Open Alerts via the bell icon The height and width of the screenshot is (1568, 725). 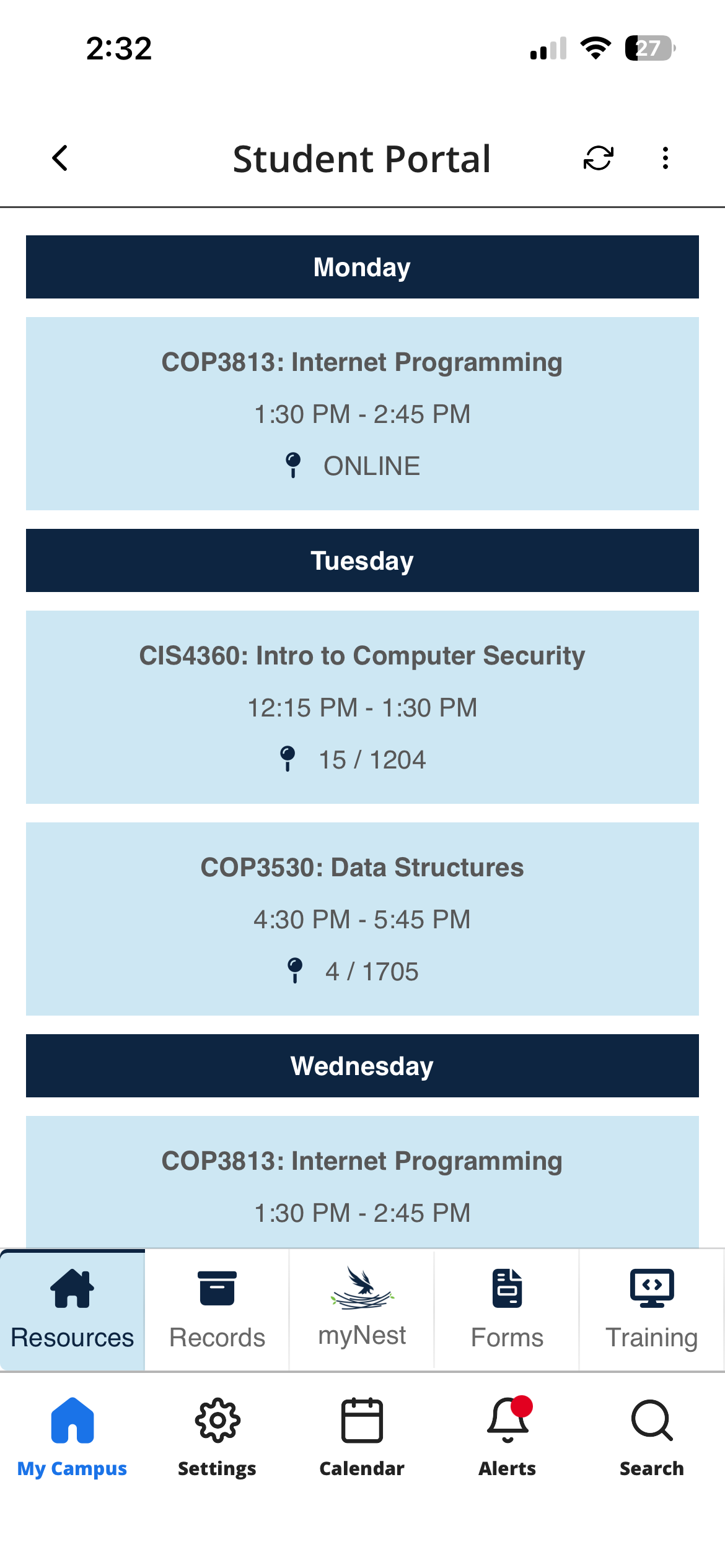pos(506,1424)
